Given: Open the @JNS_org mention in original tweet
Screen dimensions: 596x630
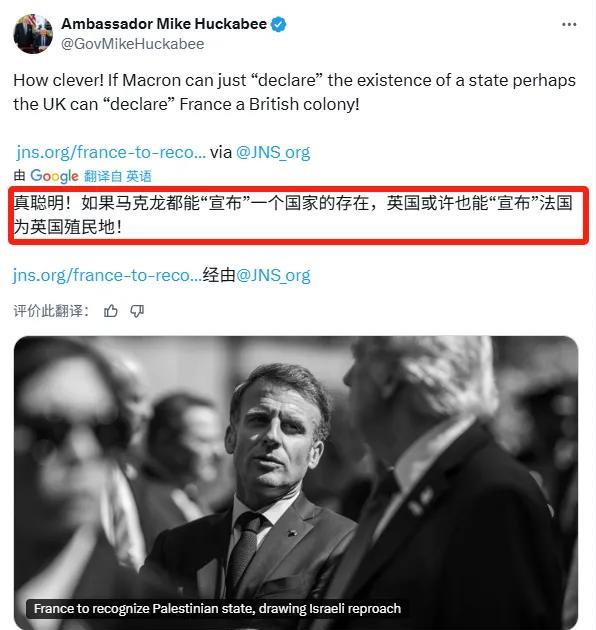Looking at the screenshot, I should coord(273,152).
